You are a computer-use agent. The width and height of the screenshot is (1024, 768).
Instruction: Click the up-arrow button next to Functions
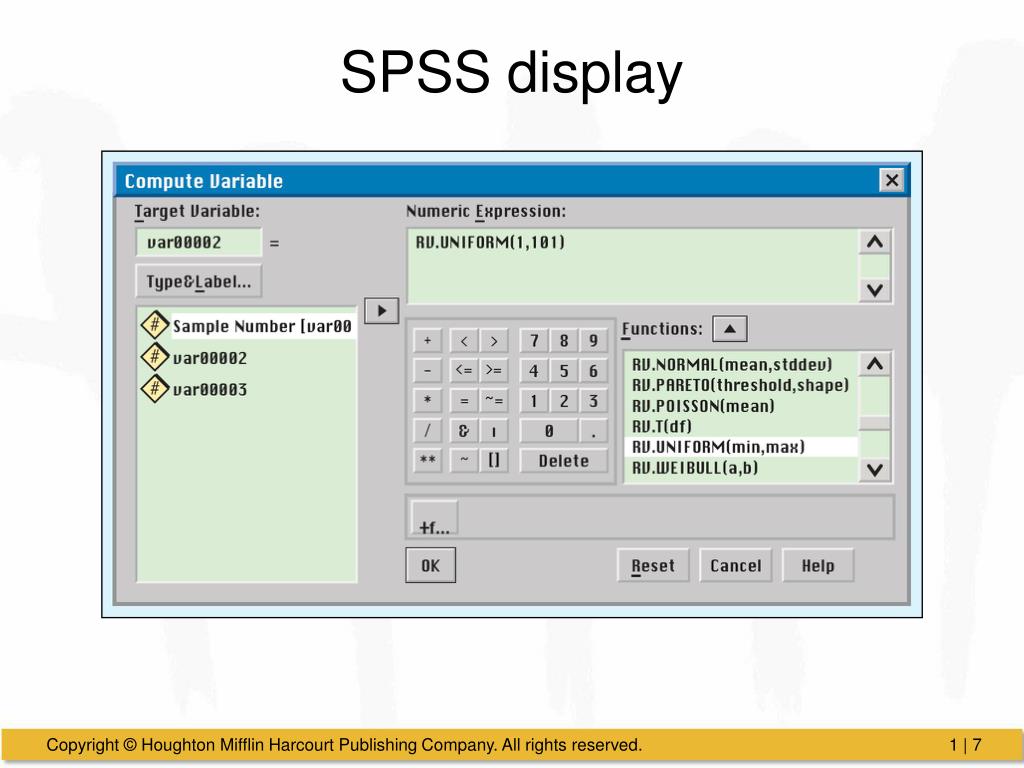(729, 328)
